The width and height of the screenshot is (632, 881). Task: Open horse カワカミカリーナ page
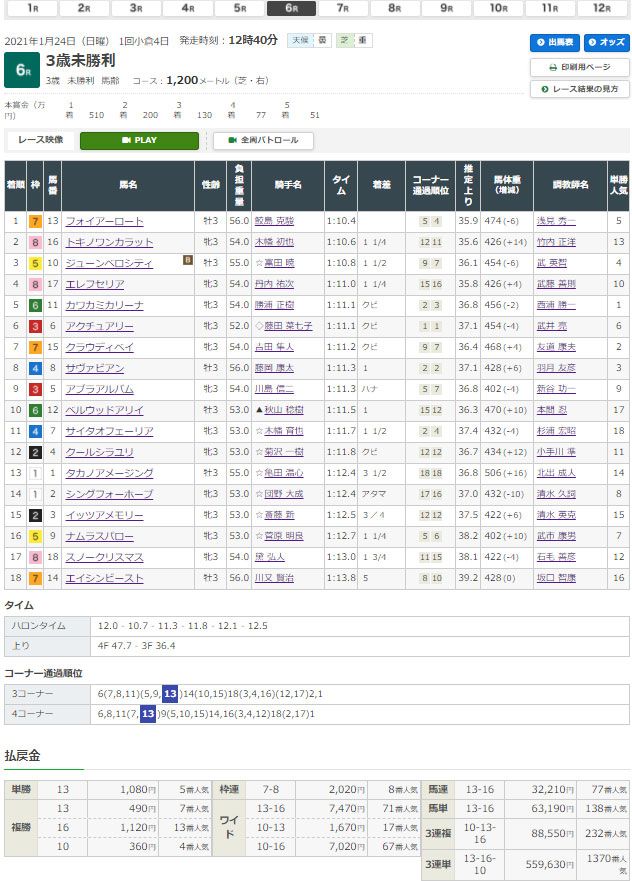tap(104, 305)
